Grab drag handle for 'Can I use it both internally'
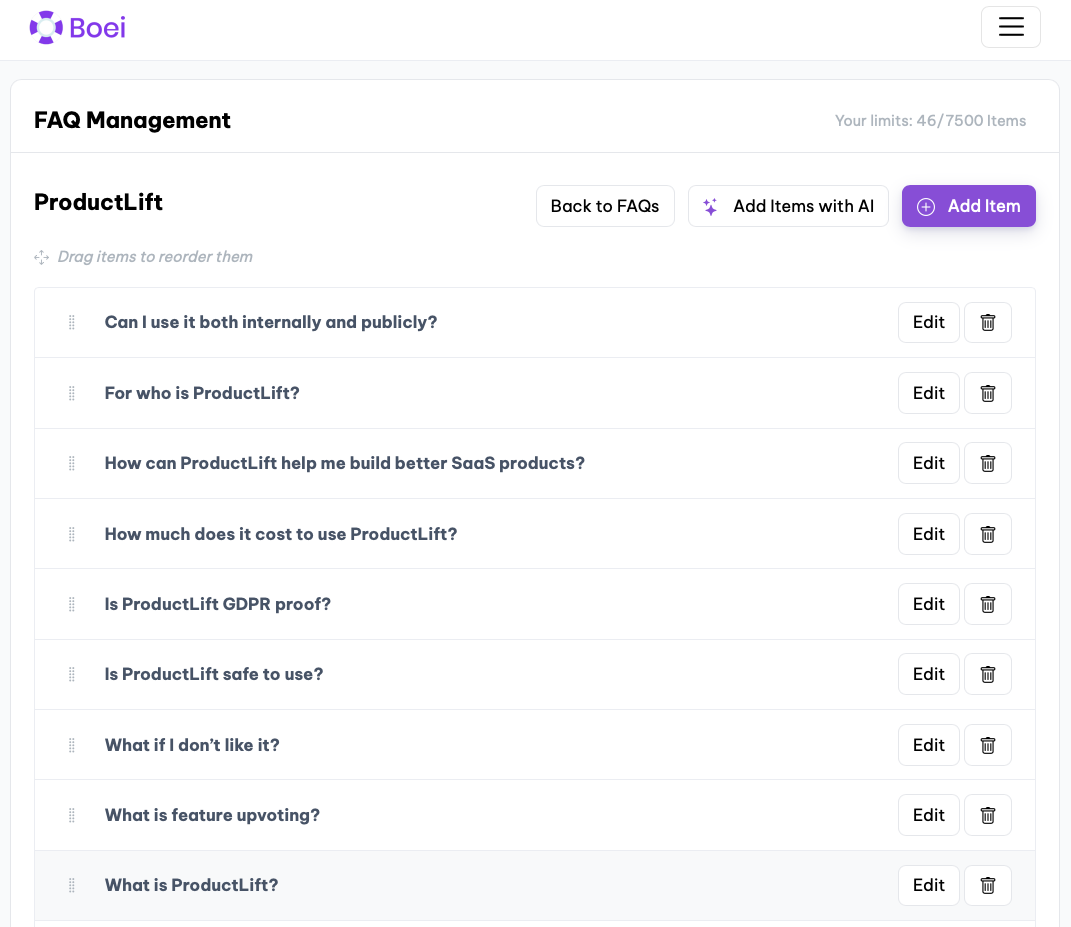Screen dimensions: 1071x927 click(72, 322)
